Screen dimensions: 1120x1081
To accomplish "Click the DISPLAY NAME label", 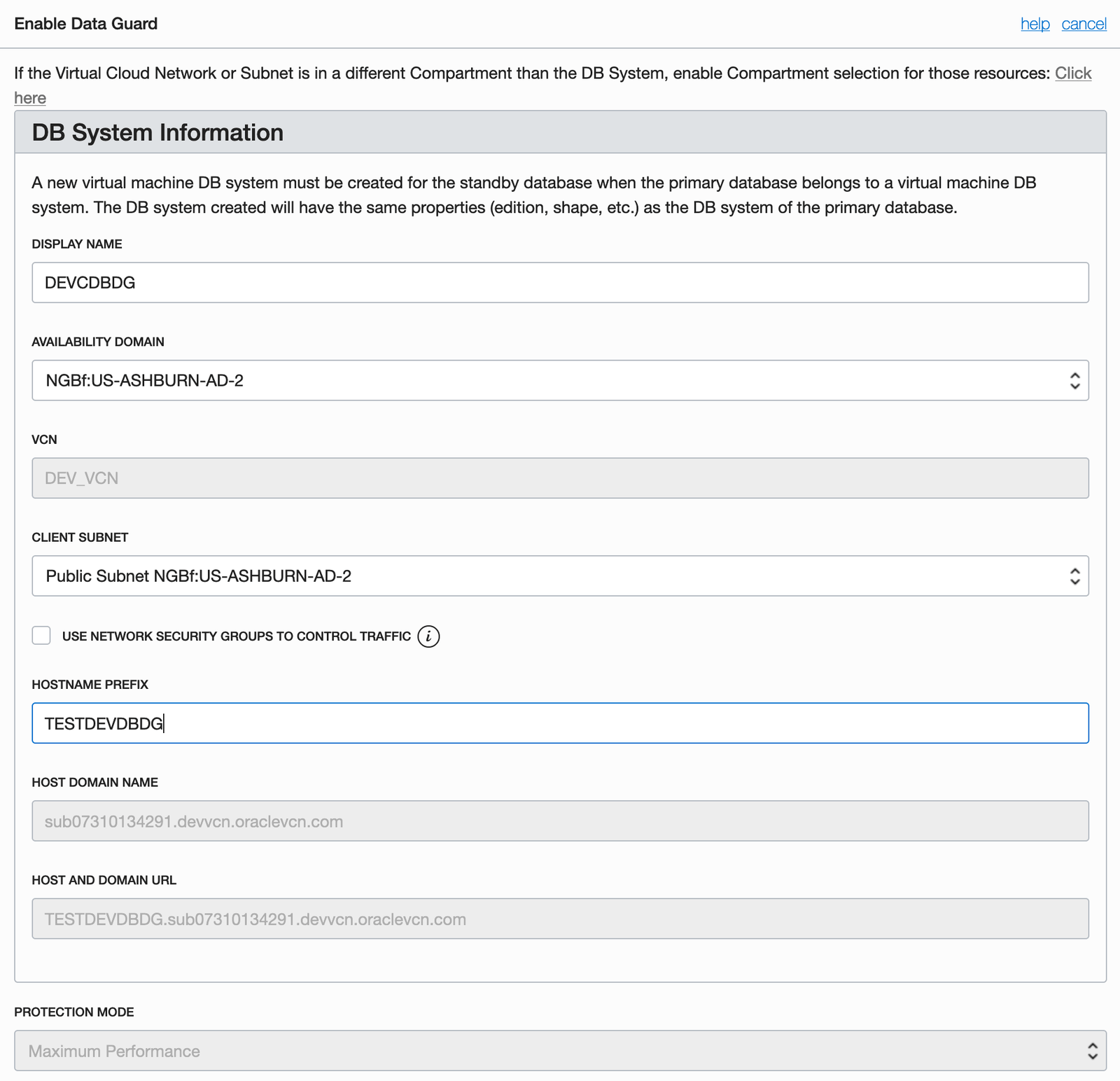I will (77, 244).
